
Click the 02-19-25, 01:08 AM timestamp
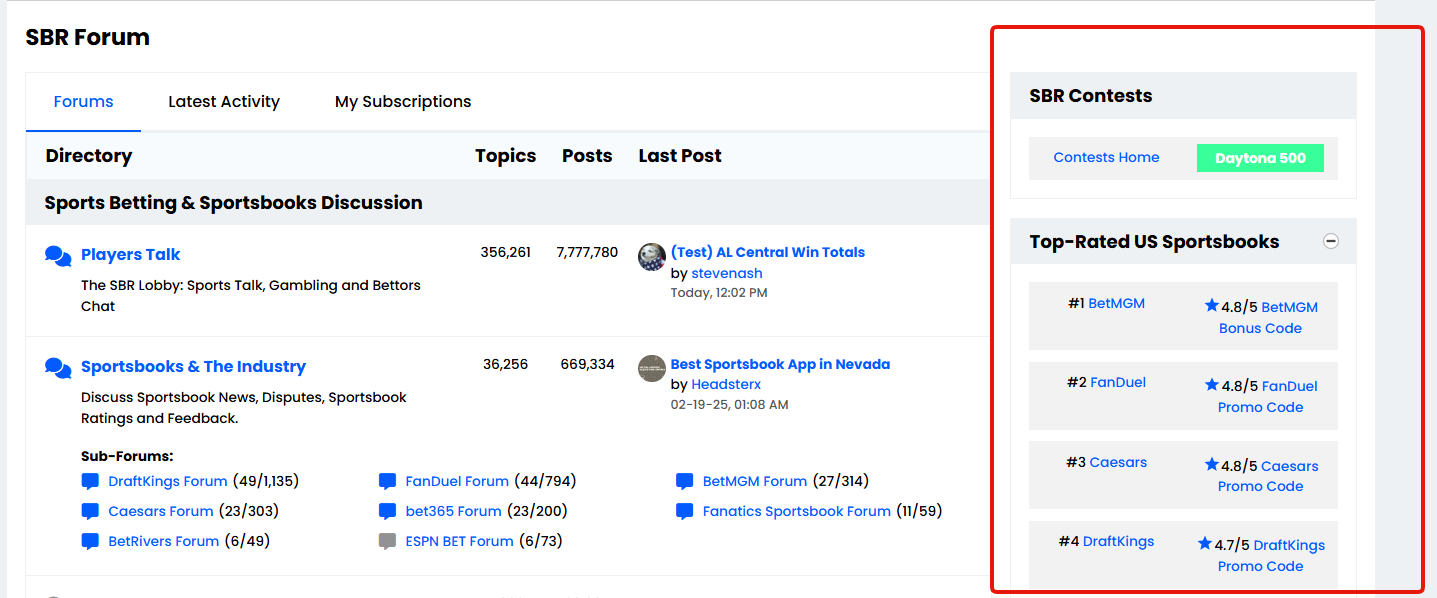[729, 405]
